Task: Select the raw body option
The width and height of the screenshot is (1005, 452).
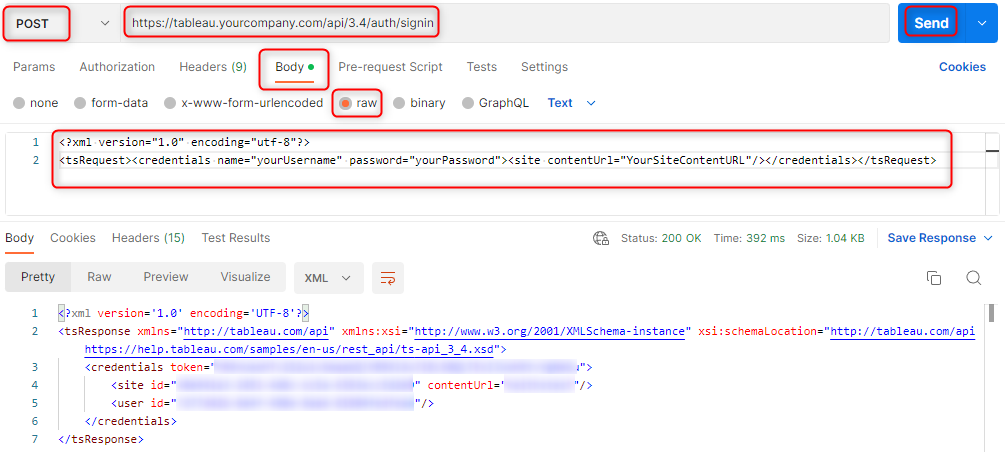Action: (x=358, y=103)
